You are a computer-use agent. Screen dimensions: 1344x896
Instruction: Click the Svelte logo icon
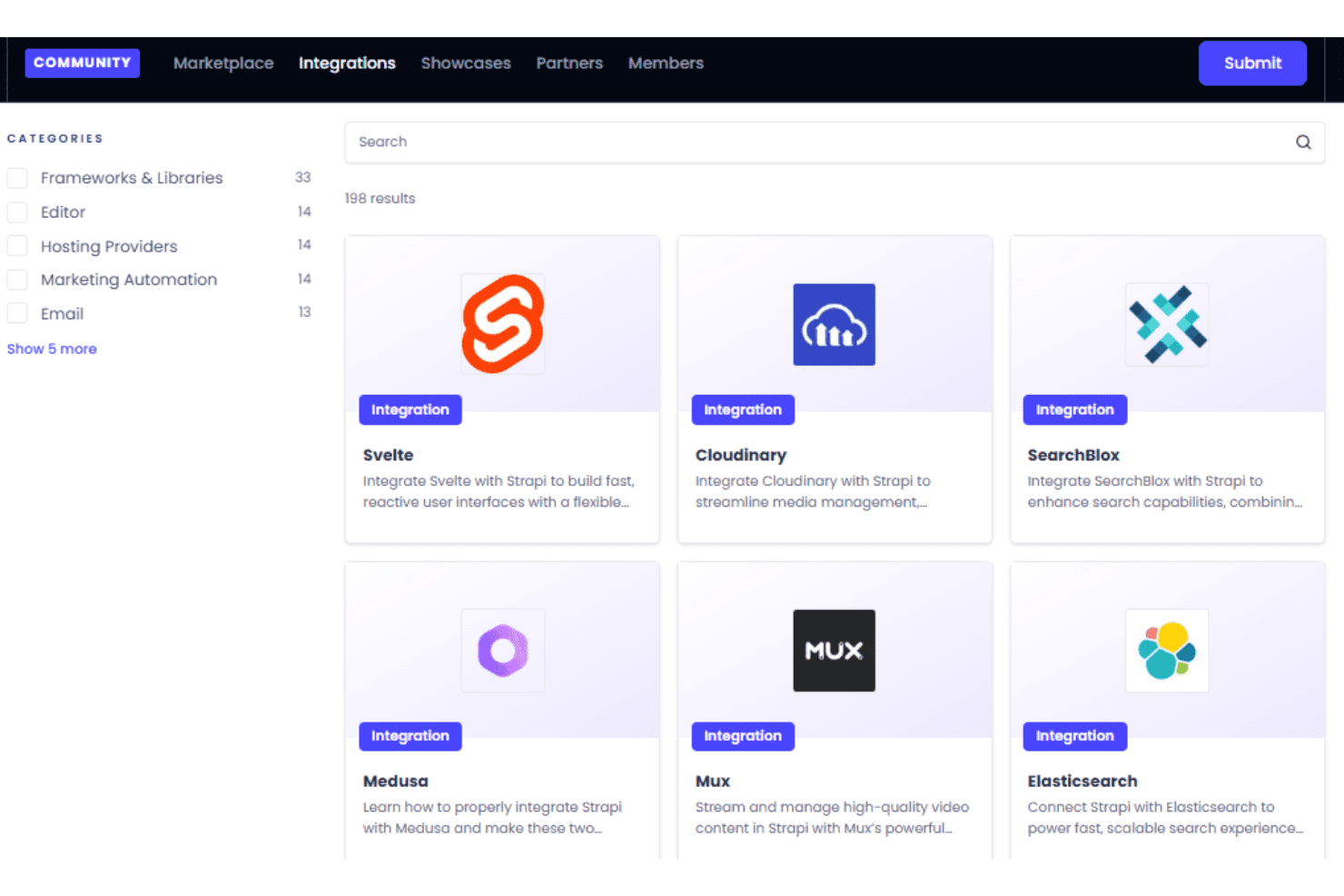point(503,324)
